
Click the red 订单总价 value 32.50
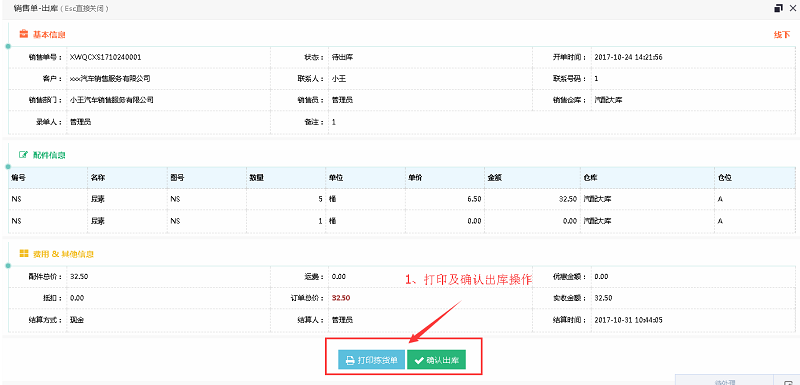341,298
